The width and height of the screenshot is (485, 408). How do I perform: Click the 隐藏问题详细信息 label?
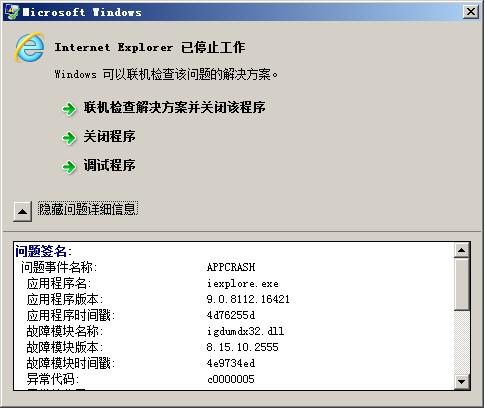point(88,209)
